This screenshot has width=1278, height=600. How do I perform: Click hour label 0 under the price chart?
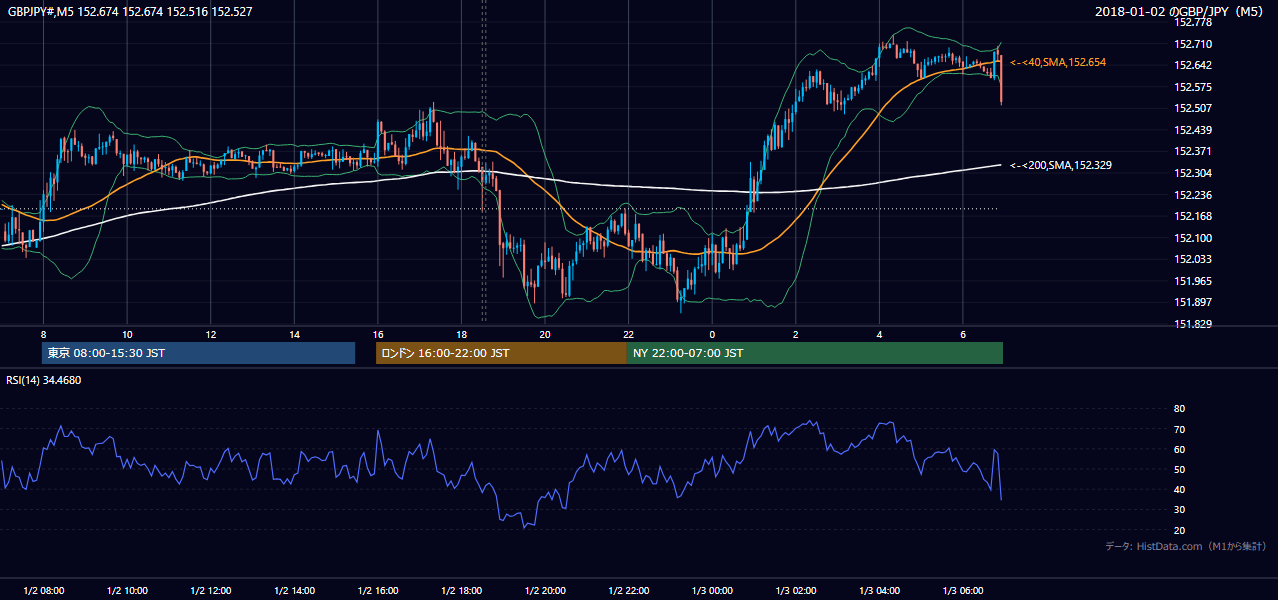coord(712,334)
